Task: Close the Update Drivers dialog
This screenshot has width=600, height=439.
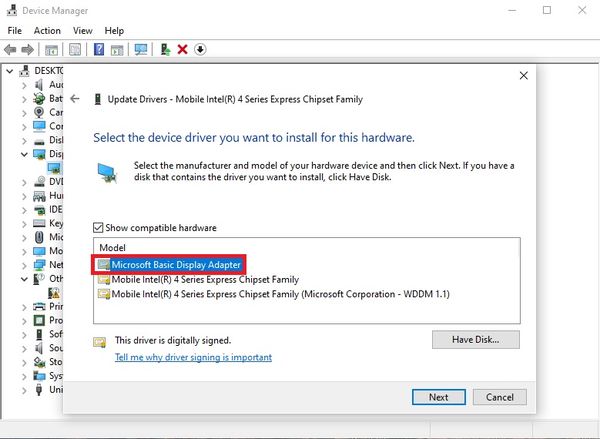Action: click(523, 76)
